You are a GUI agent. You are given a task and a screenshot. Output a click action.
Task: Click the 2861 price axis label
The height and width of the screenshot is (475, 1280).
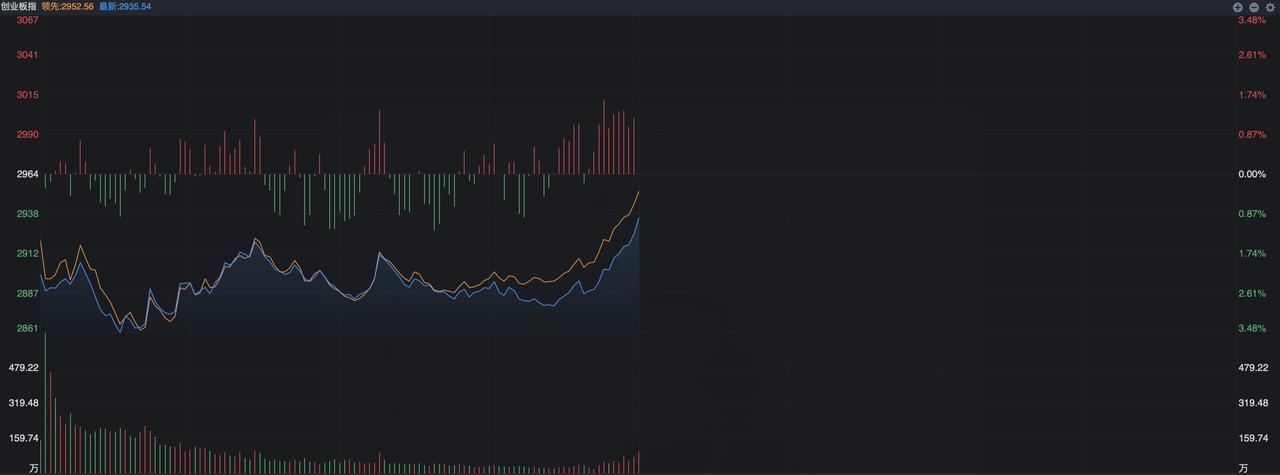(x=27, y=328)
